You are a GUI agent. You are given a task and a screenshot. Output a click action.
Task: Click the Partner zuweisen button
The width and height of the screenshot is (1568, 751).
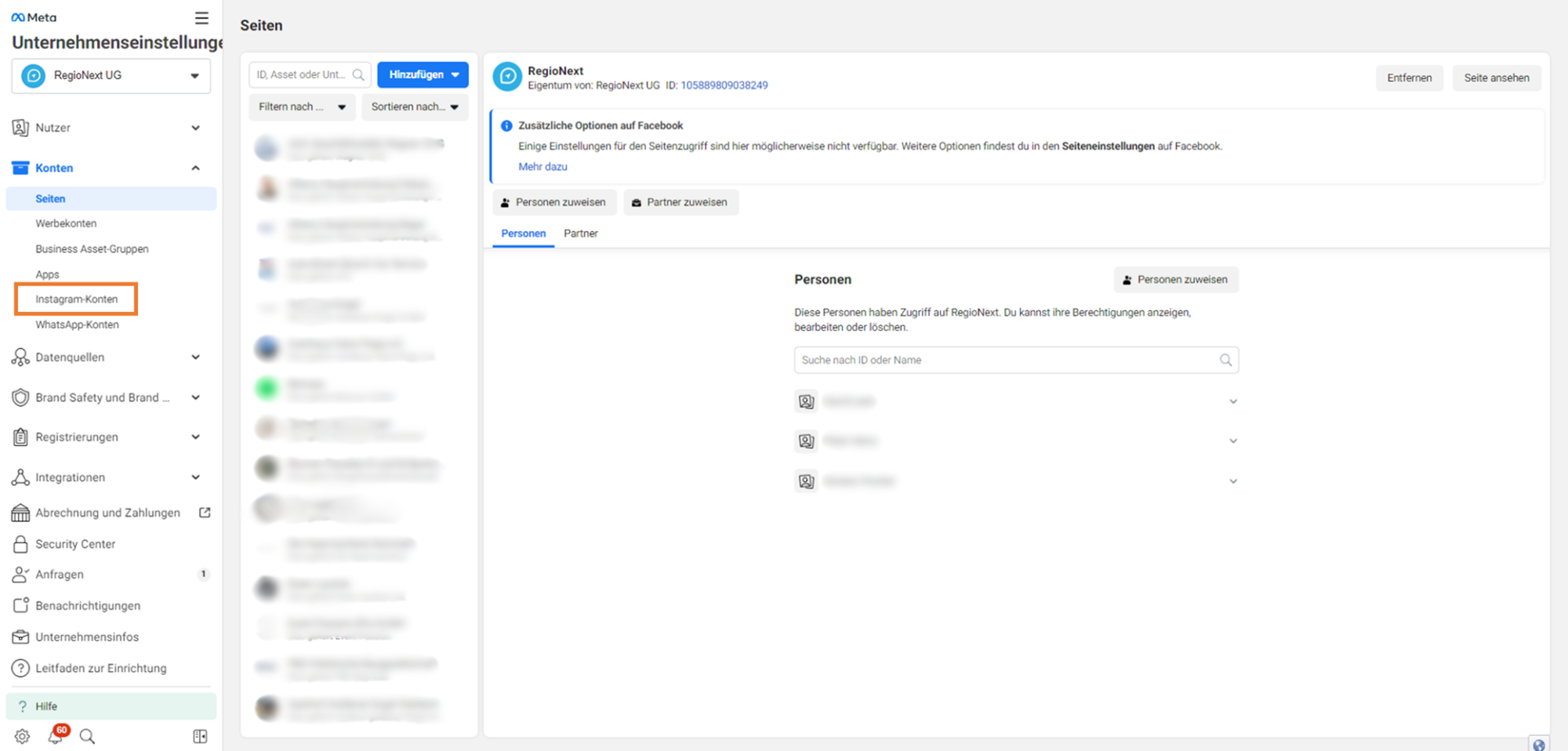coord(681,202)
